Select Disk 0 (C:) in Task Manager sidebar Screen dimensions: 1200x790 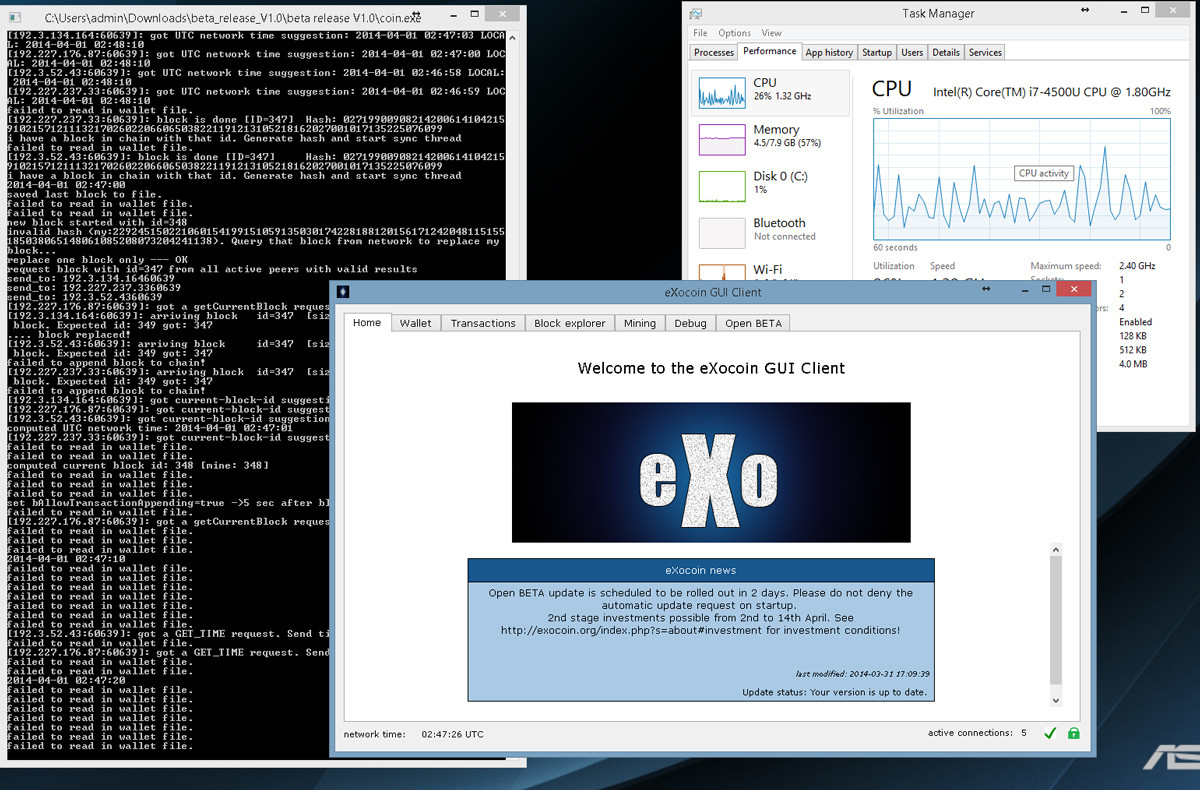pos(770,184)
